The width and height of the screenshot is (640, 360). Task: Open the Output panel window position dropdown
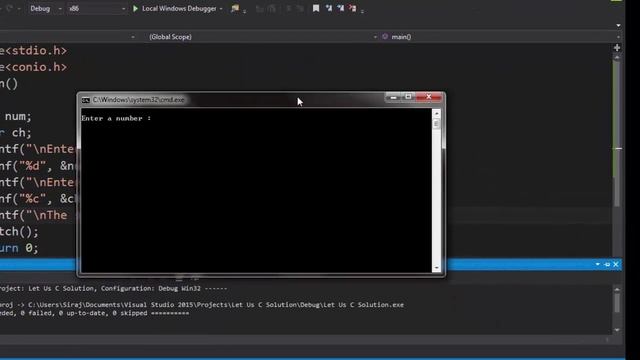[x=598, y=264]
